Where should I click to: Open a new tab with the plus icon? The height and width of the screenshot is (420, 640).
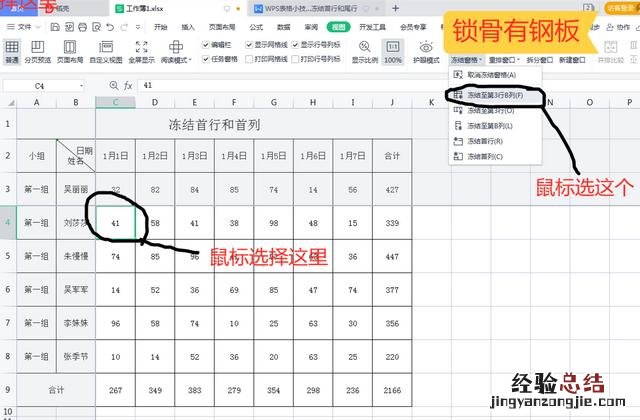click(x=396, y=8)
